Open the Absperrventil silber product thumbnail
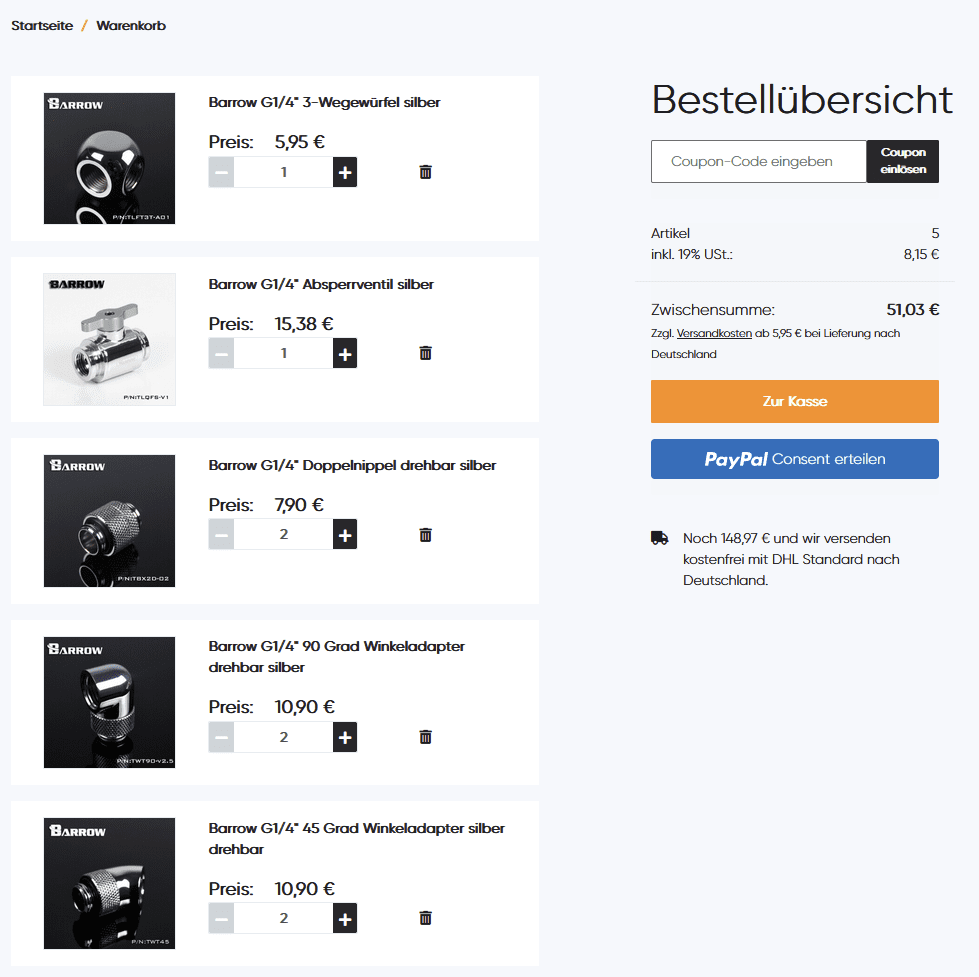This screenshot has height=977, width=979. pyautogui.click(x=109, y=340)
